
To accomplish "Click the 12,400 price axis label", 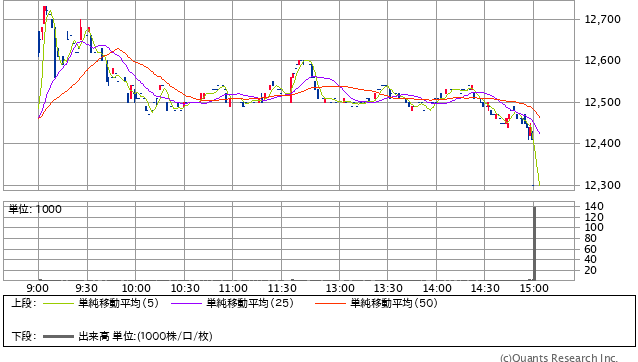I will pyautogui.click(x=602, y=143).
